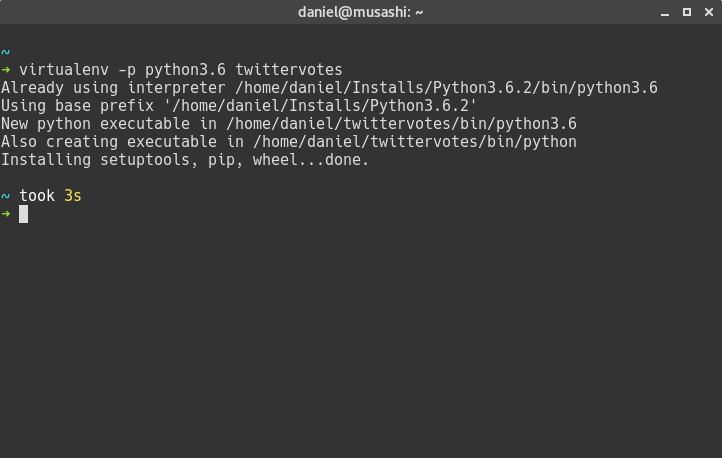Close the daniel@musashi terminal window

706,12
